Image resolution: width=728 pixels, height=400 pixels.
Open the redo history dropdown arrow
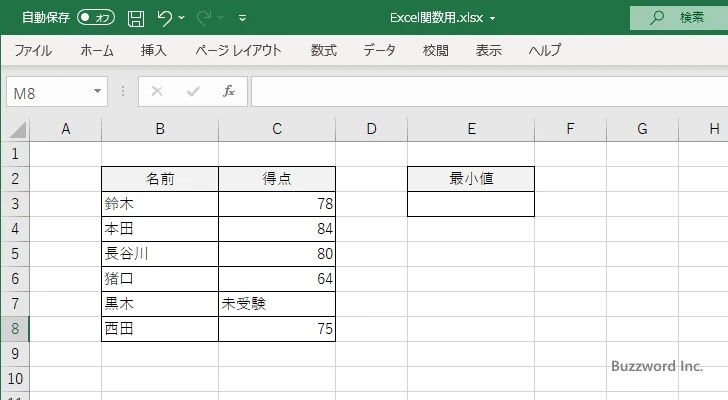click(221, 18)
